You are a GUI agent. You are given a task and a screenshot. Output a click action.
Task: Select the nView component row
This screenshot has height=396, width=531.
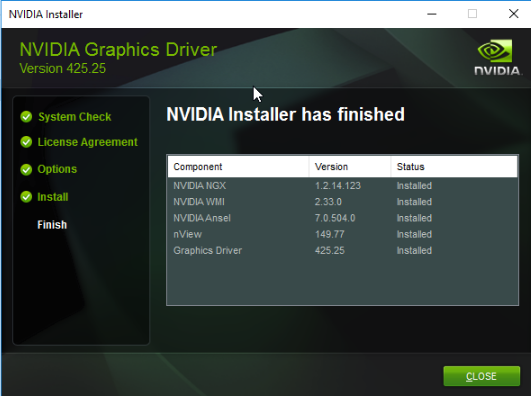[x=343, y=234]
